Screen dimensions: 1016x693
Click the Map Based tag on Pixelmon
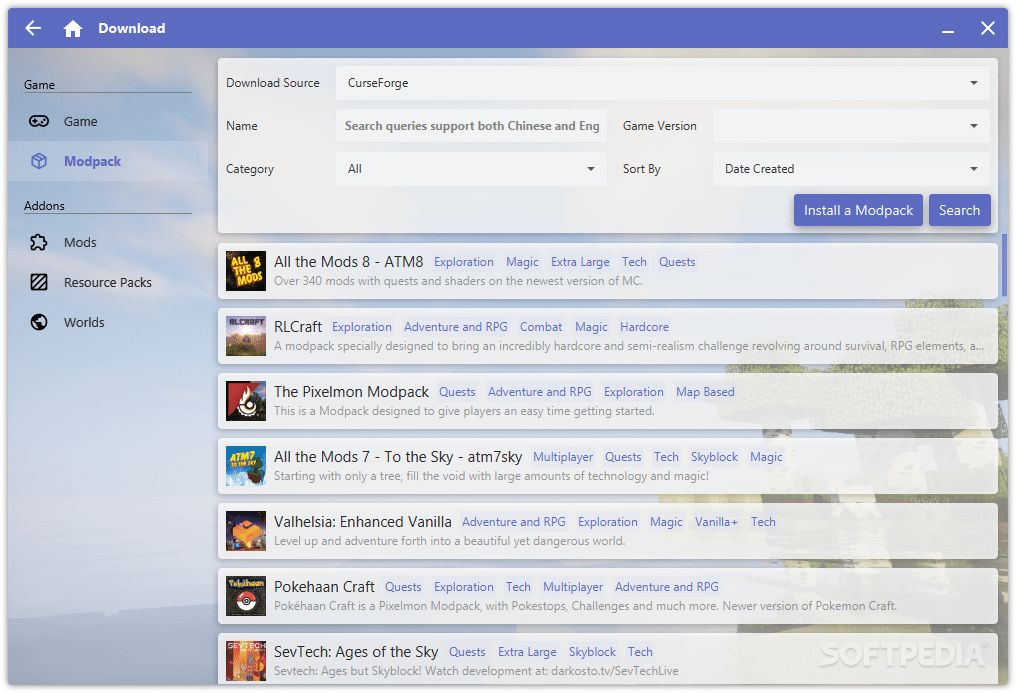pos(705,391)
